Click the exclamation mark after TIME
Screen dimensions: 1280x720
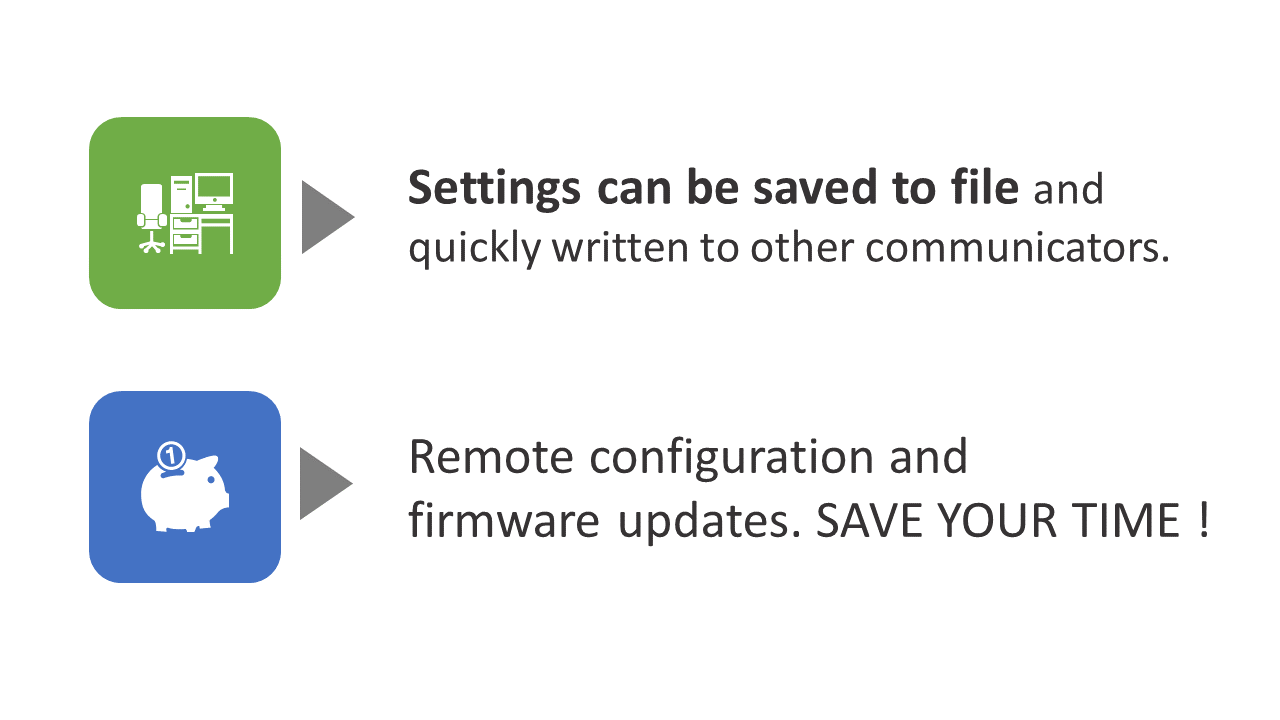(x=1203, y=521)
